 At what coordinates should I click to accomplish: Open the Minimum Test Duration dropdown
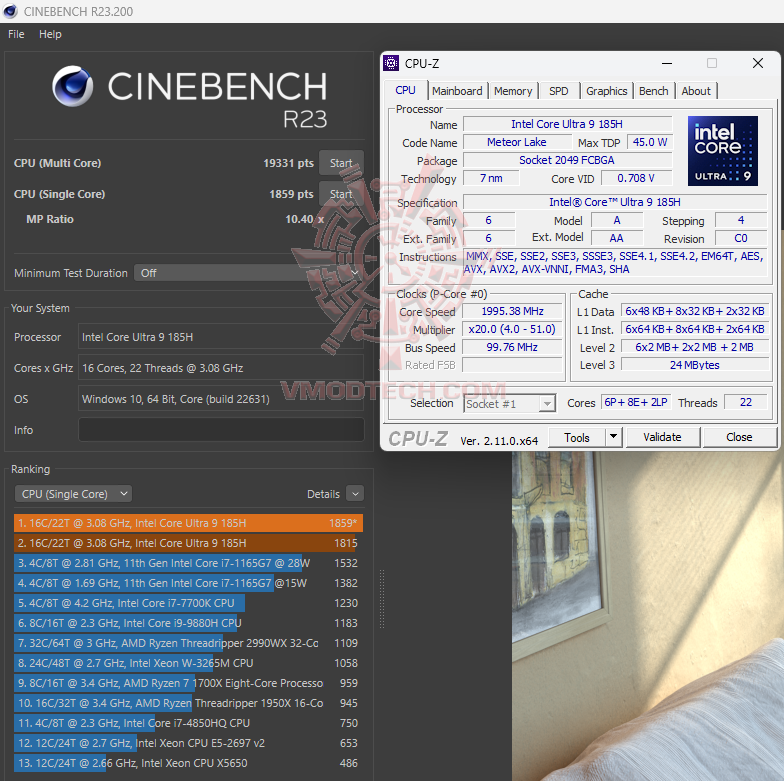click(x=248, y=273)
